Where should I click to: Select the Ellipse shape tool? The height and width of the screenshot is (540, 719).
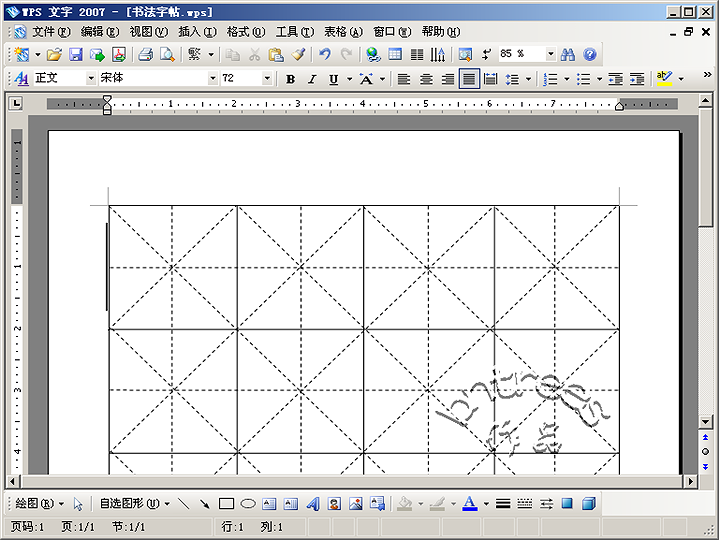point(248,504)
